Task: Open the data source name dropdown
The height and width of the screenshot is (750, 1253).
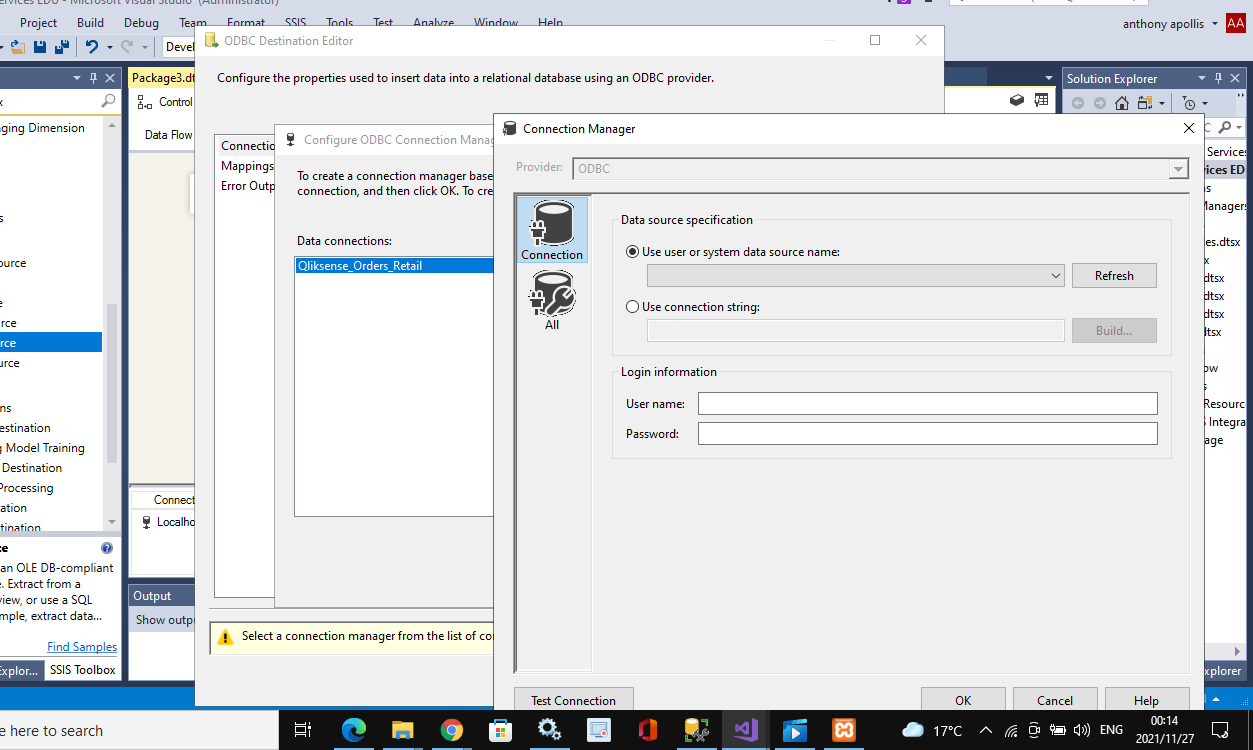Action: pos(1057,275)
